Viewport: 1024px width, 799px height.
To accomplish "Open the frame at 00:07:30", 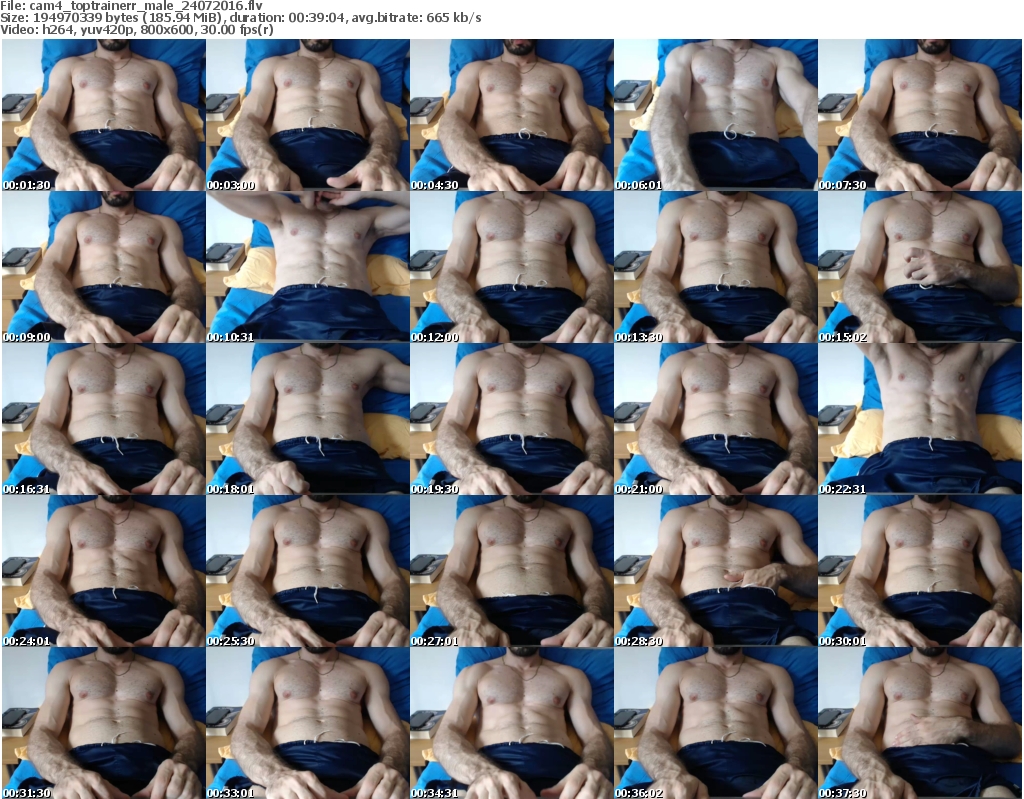I will [x=920, y=115].
